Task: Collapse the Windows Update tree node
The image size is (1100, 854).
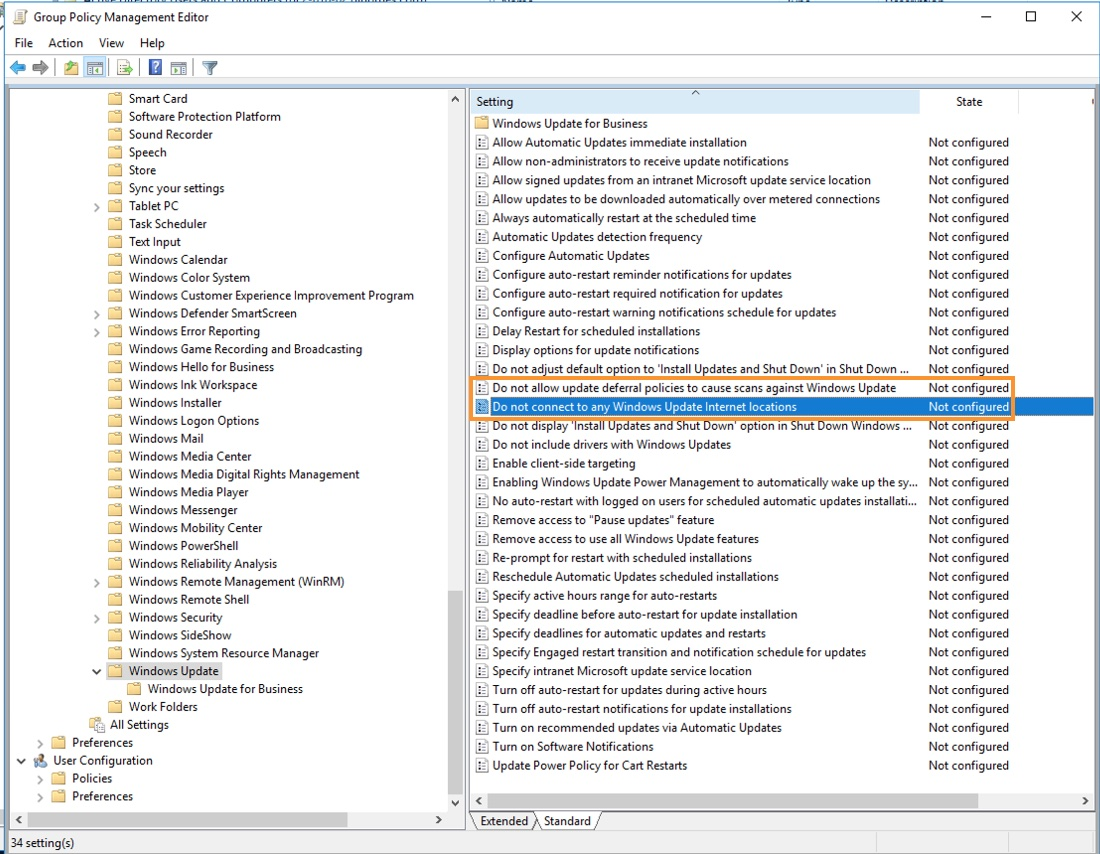Action: pyautogui.click(x=96, y=670)
